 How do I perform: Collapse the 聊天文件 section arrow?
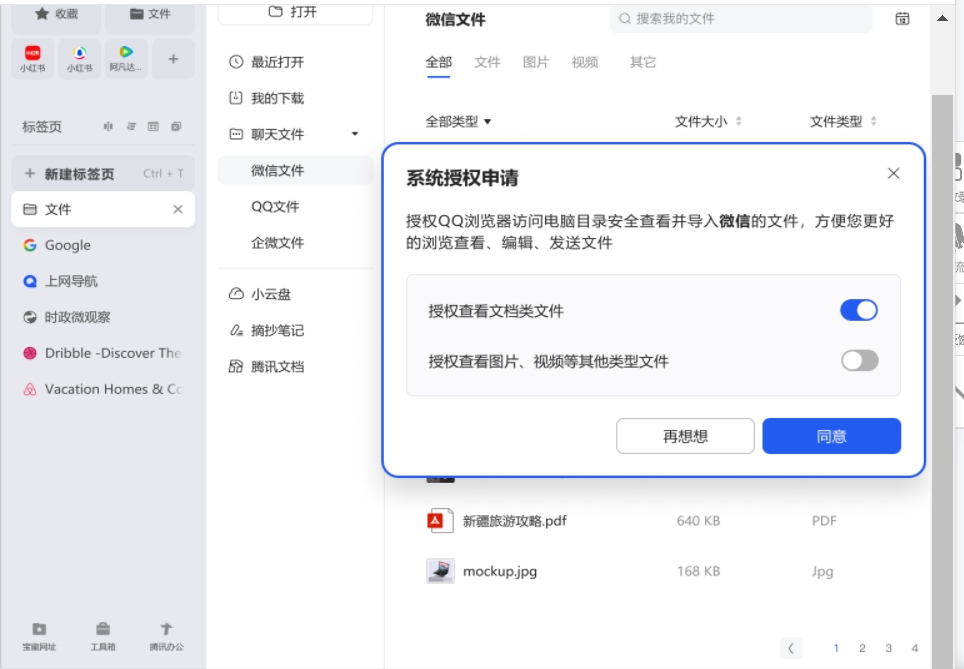(355, 134)
